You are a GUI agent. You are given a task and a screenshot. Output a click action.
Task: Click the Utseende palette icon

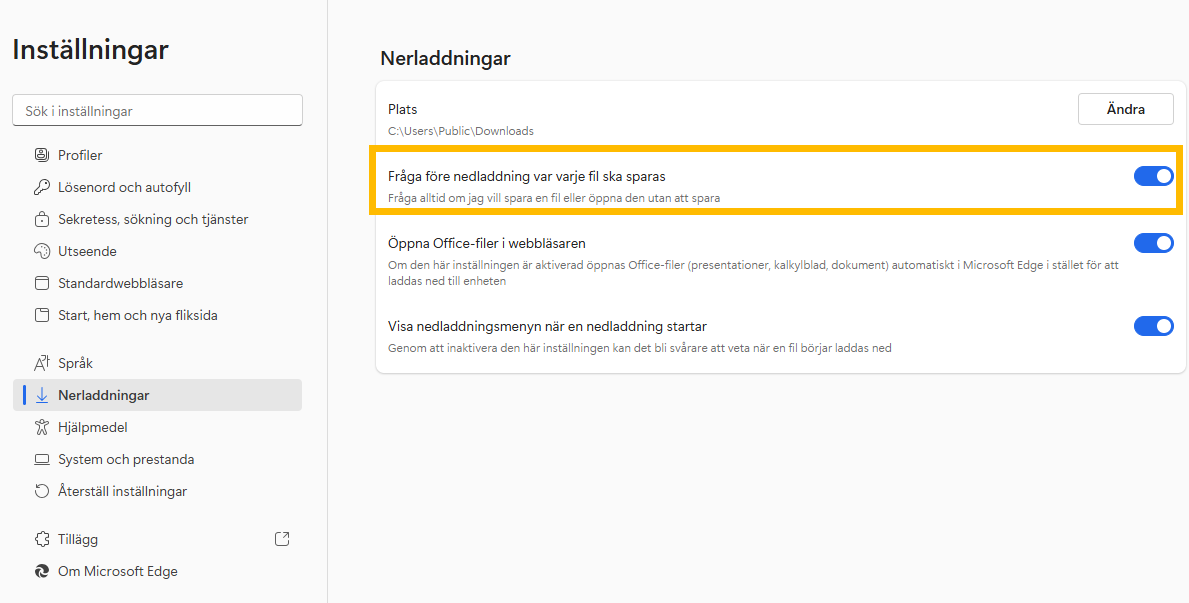(42, 251)
